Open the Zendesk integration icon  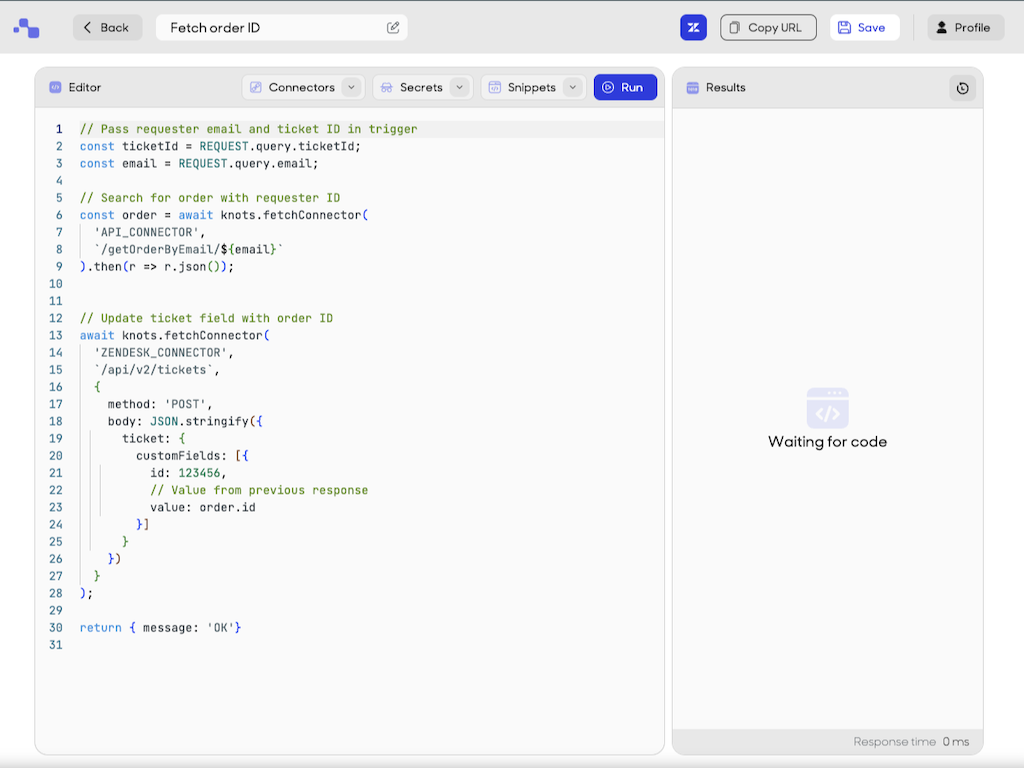[x=693, y=27]
